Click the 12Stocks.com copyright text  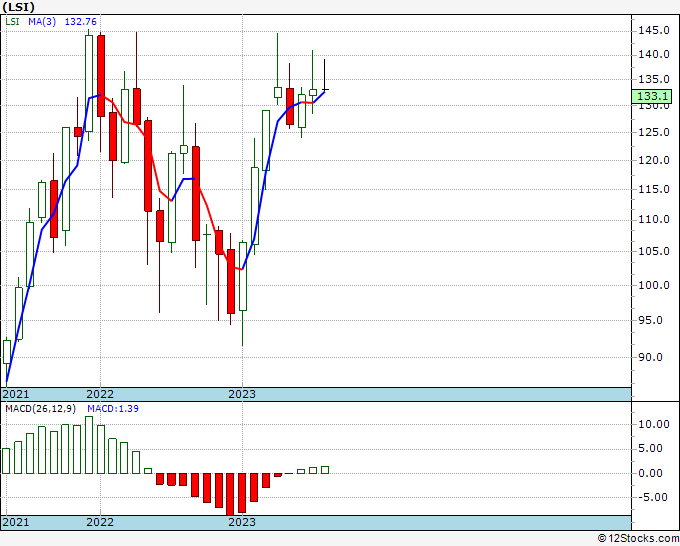(638, 539)
